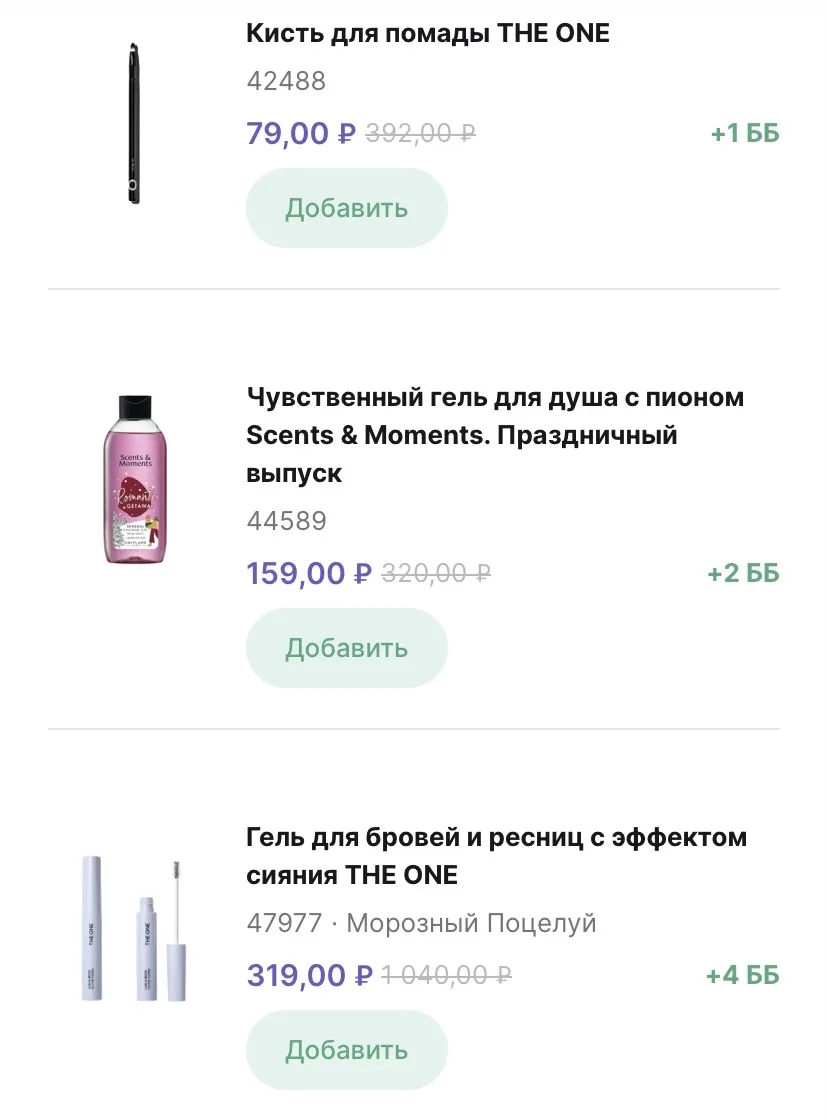Click the 319,00 ₽ brow gel price
The width and height of the screenshot is (827, 1119).
pos(309,975)
